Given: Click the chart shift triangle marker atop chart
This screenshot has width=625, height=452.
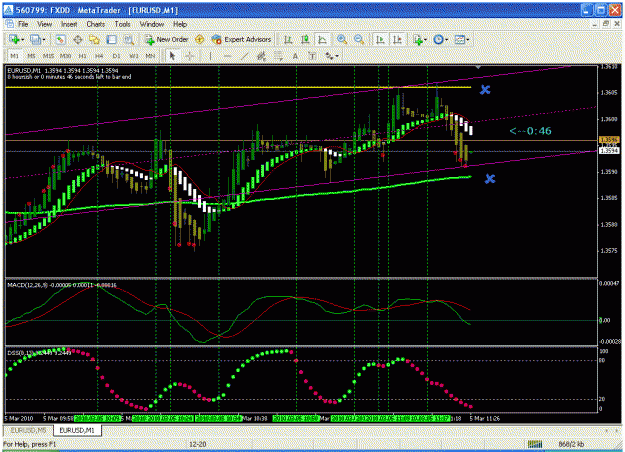Looking at the screenshot, I should (x=478, y=67).
